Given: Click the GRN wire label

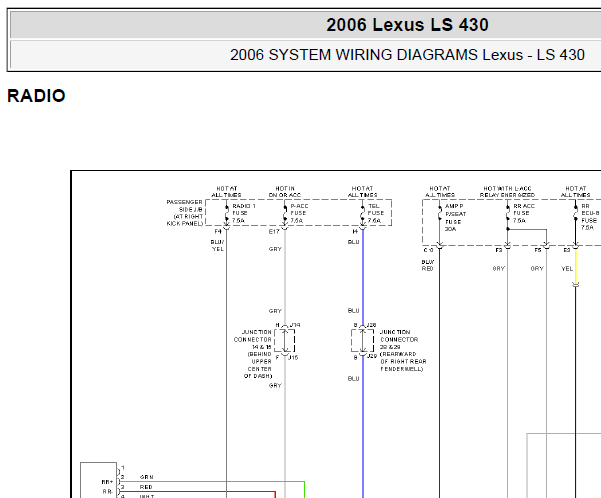Looking at the screenshot, I should 146,477.
